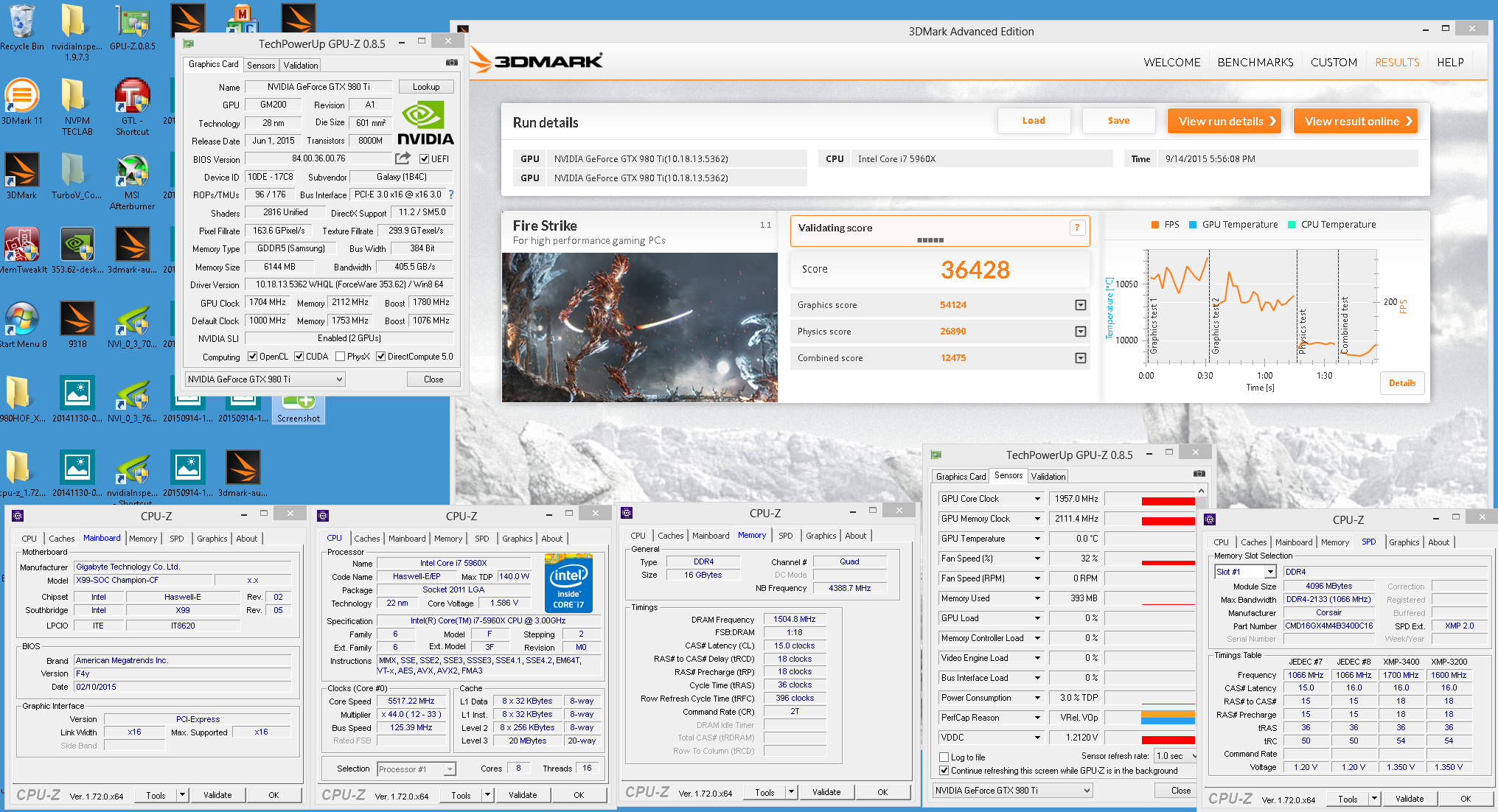This screenshot has width=1498, height=812.
Task: Open the CUSTOM menu in 3DMark
Action: click(x=1334, y=63)
